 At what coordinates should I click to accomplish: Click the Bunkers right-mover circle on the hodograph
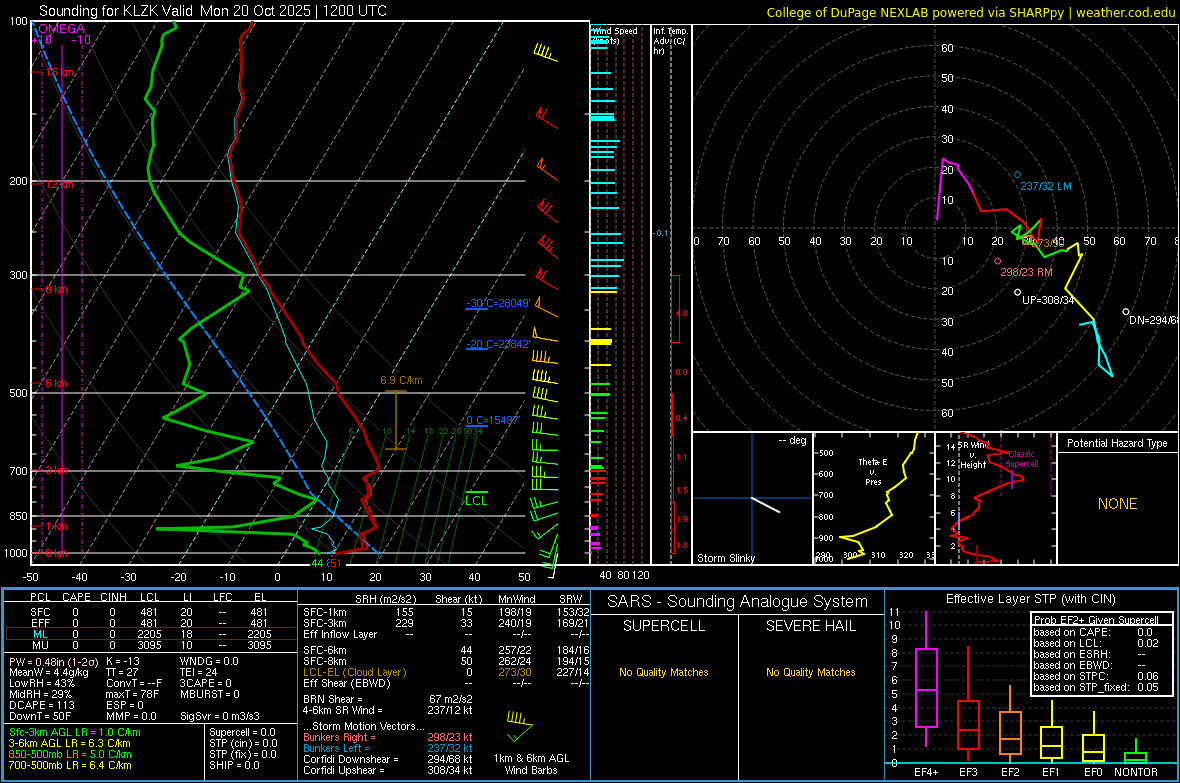pos(998,261)
